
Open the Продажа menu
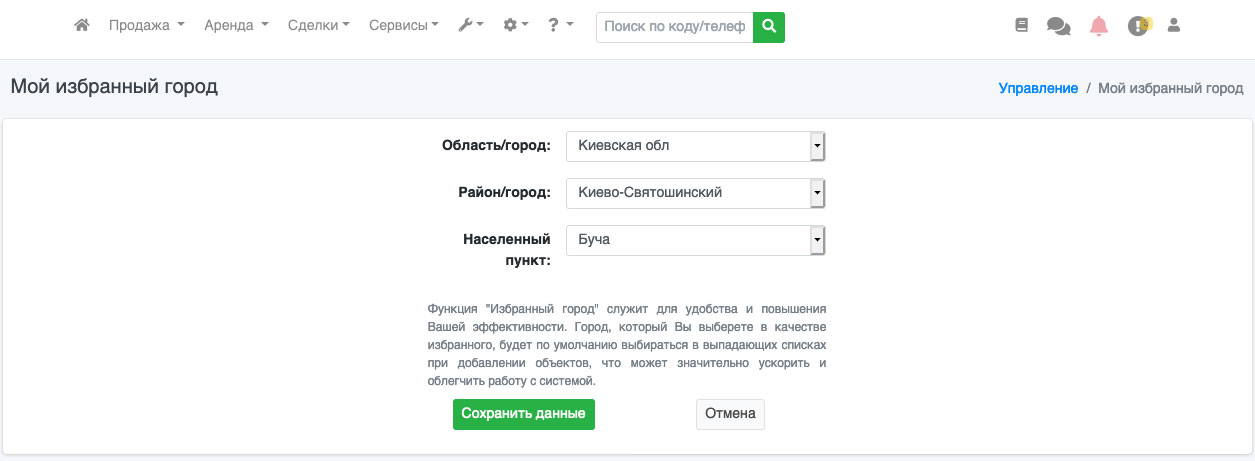146,26
